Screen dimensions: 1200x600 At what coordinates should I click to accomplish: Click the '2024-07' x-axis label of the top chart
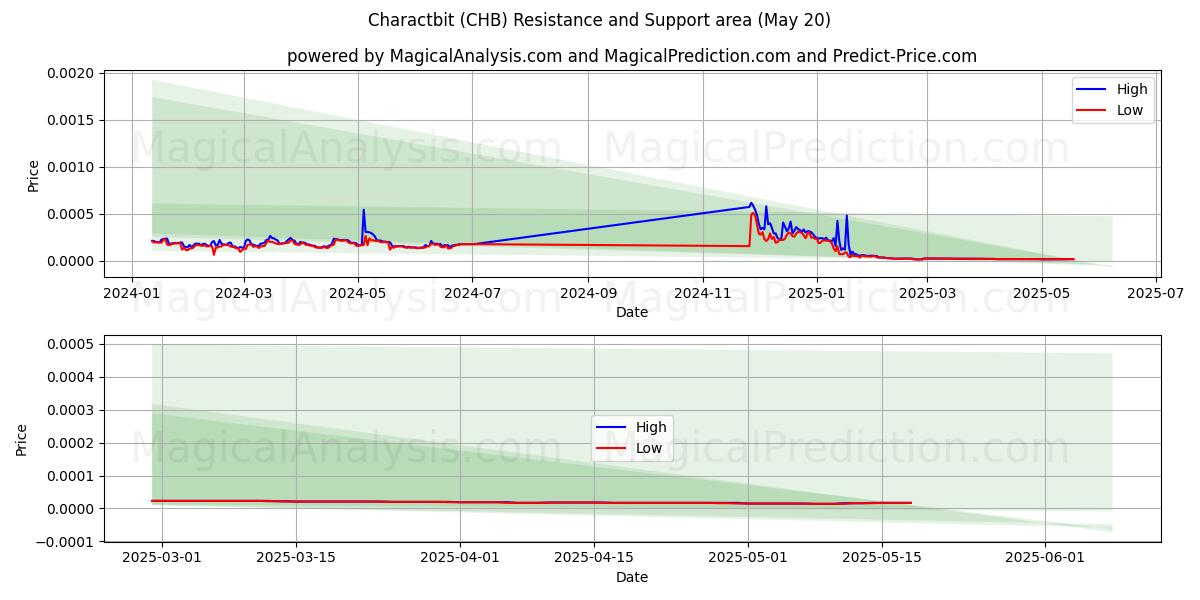472,293
